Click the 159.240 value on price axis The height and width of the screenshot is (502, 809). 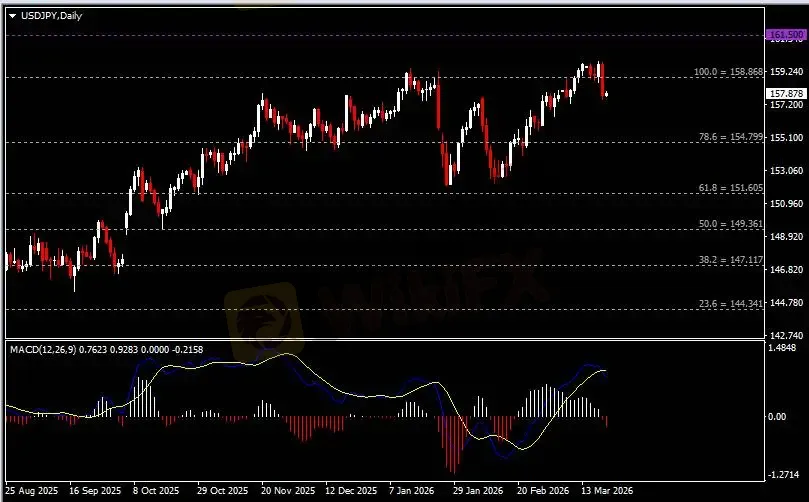click(x=785, y=71)
